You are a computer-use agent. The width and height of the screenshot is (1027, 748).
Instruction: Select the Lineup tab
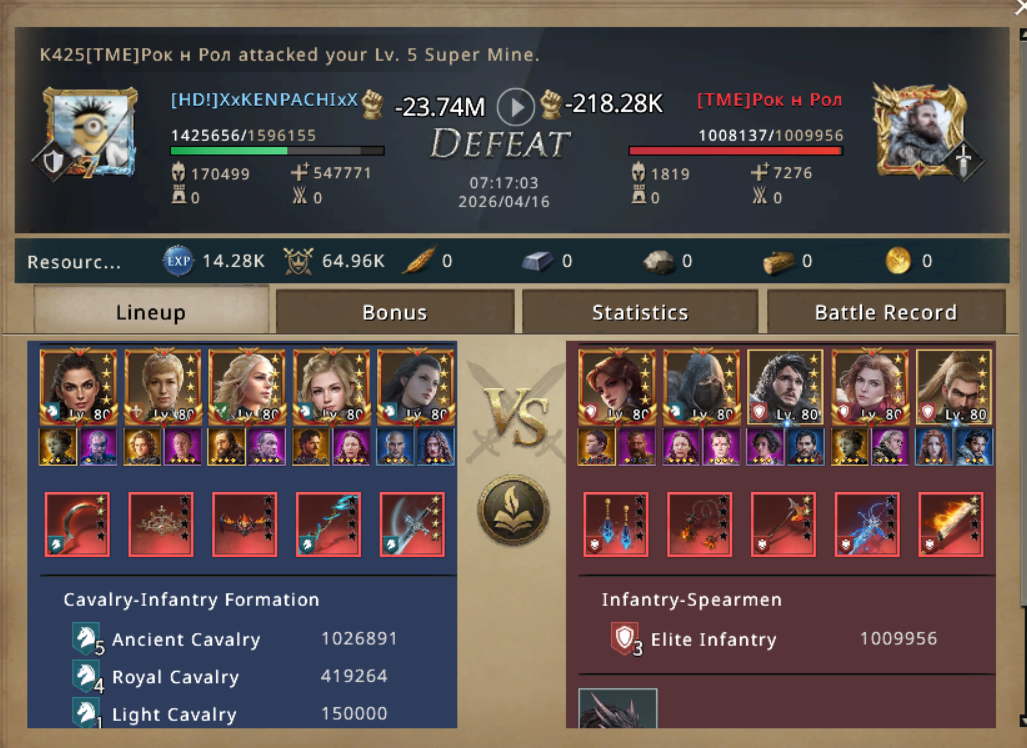coord(151,312)
